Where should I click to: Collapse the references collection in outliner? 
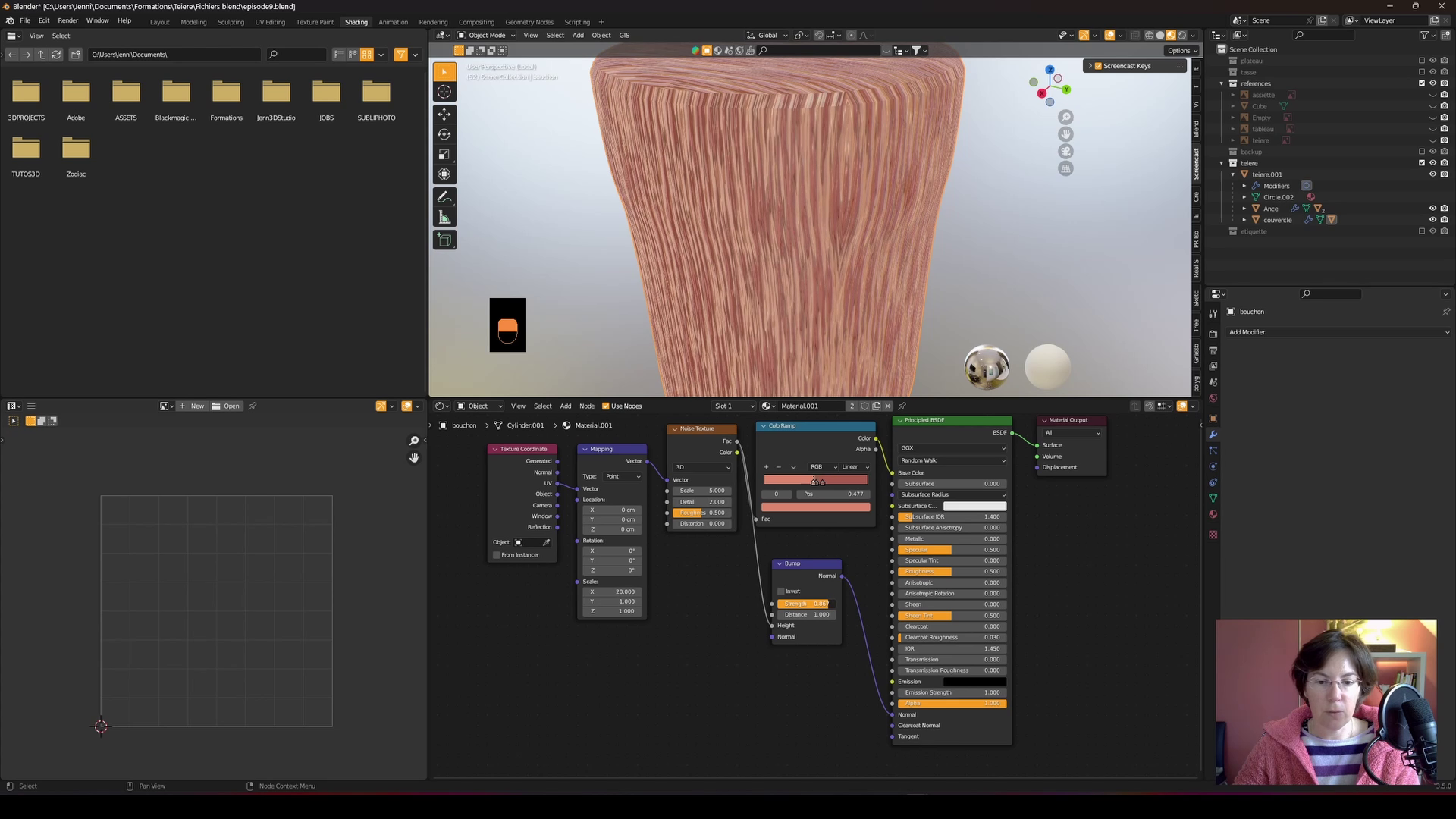click(x=1222, y=83)
